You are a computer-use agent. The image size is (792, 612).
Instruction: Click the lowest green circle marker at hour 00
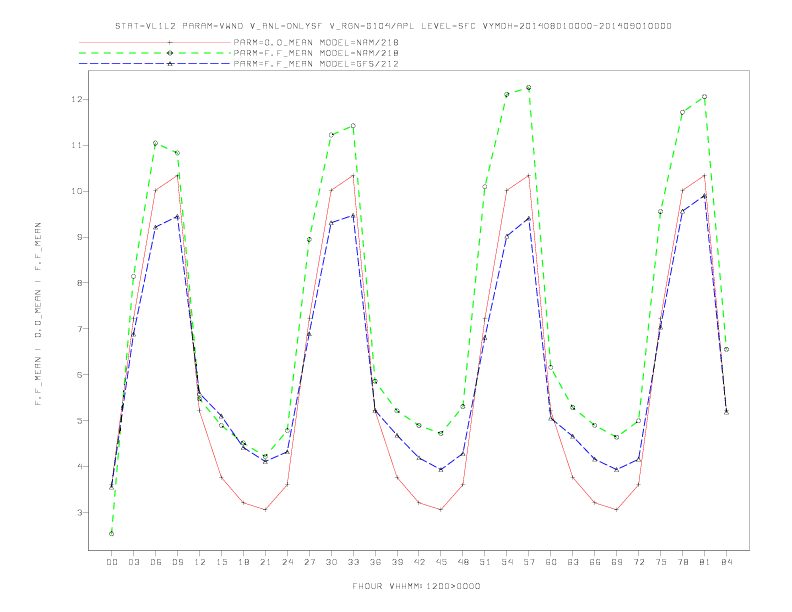tap(112, 534)
